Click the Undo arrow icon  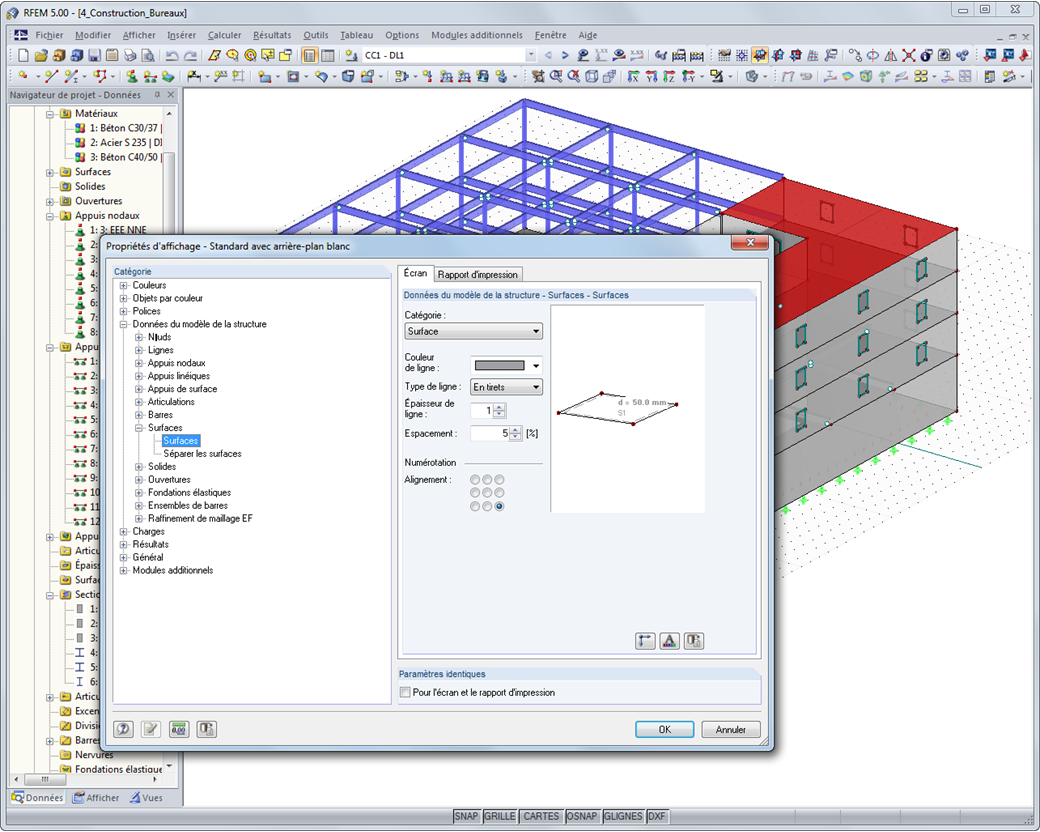172,56
